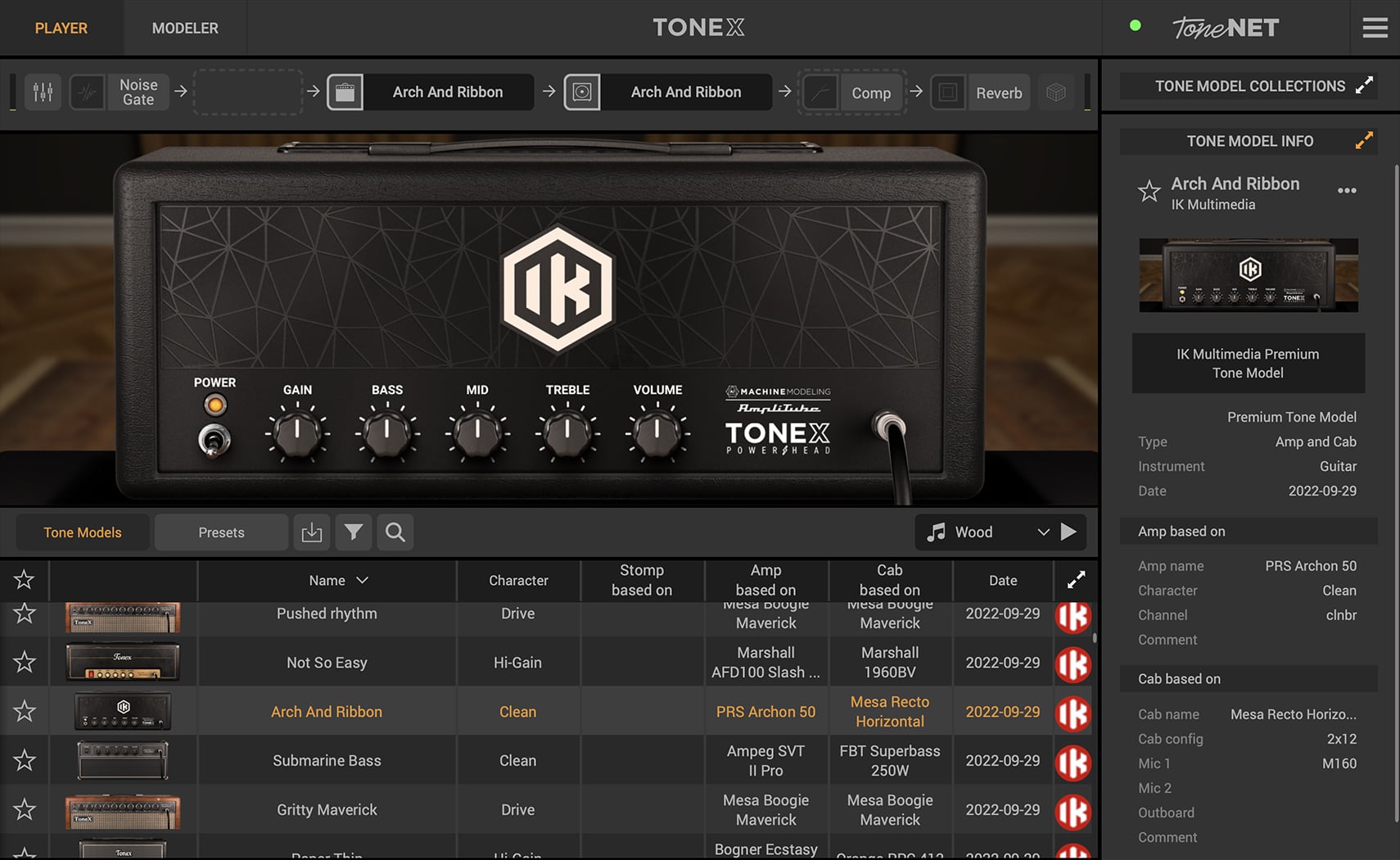
Task: Open the ToneNET hamburger menu
Action: 1375,27
